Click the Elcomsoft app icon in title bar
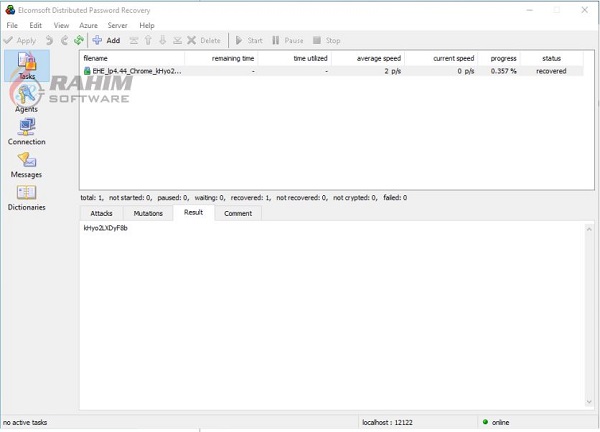 coord(10,10)
